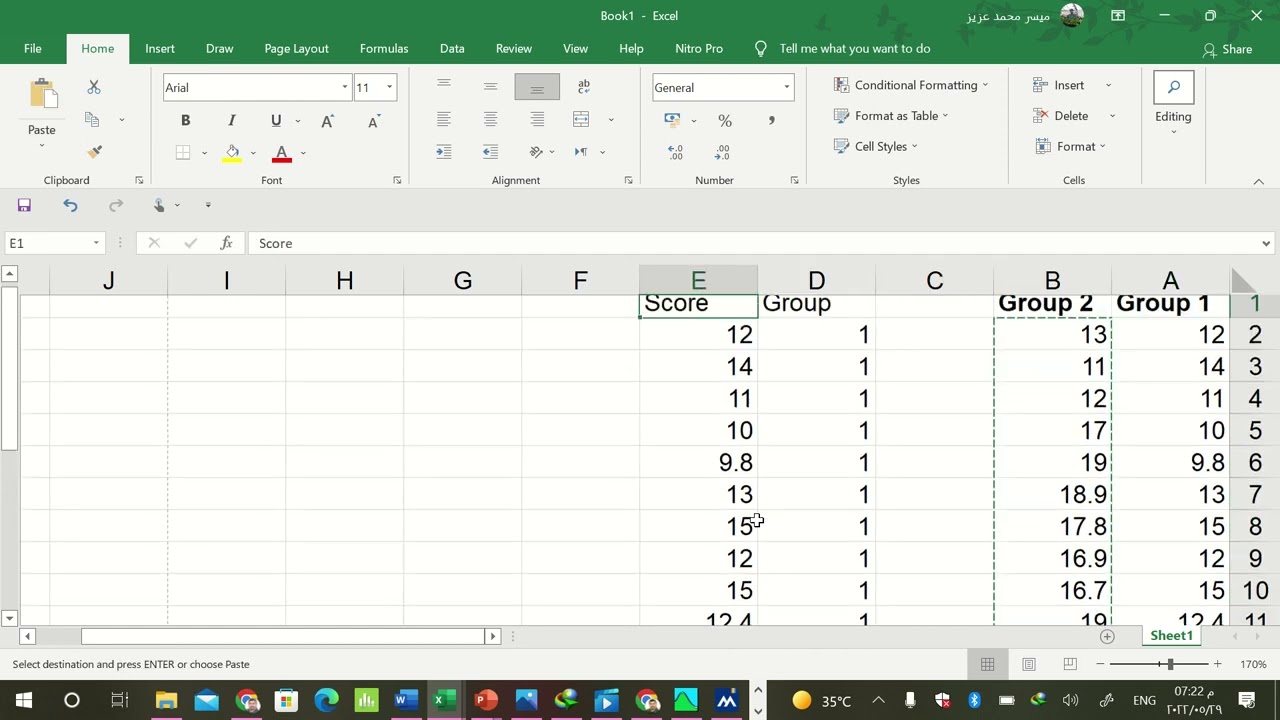The image size is (1280, 720).
Task: Open Cell Styles gallery
Action: pyautogui.click(x=876, y=147)
